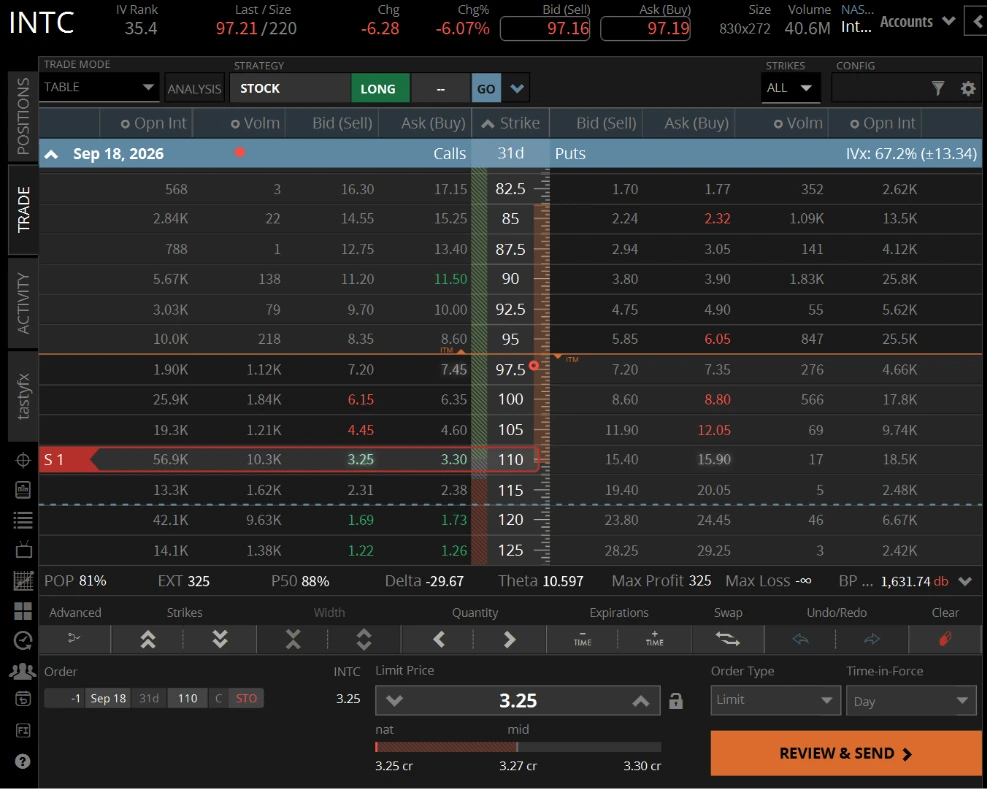The width and height of the screenshot is (987, 789).
Task: Collapse the panel with top-right arrow
Action: pyautogui.click(x=977, y=22)
